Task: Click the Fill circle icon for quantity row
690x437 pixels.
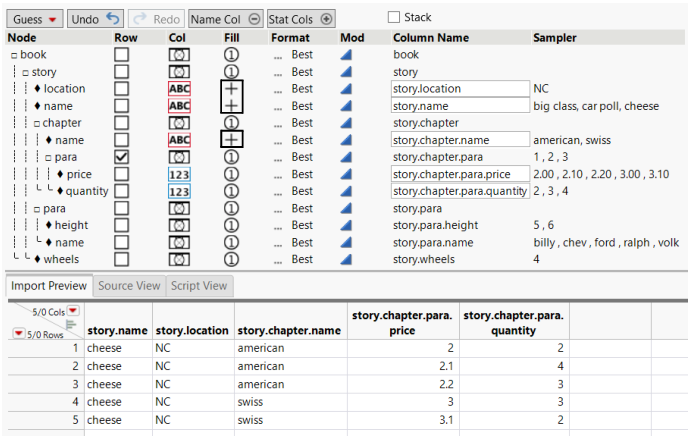Action: pyautogui.click(x=232, y=192)
